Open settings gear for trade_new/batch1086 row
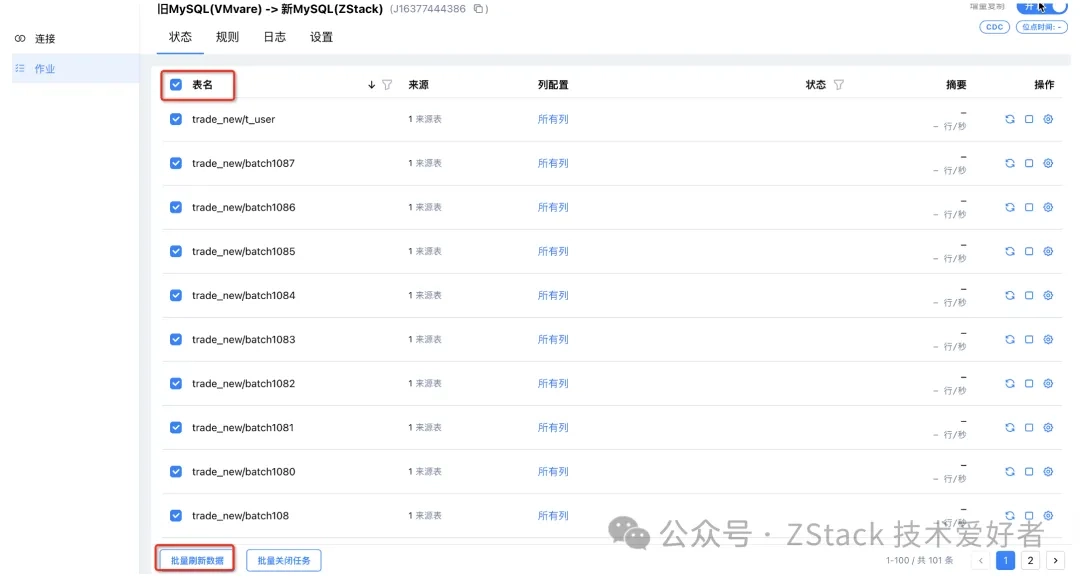This screenshot has width=1080, height=578. click(1048, 207)
